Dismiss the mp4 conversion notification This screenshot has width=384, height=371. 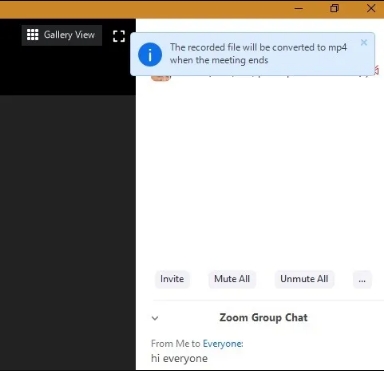click(x=364, y=42)
